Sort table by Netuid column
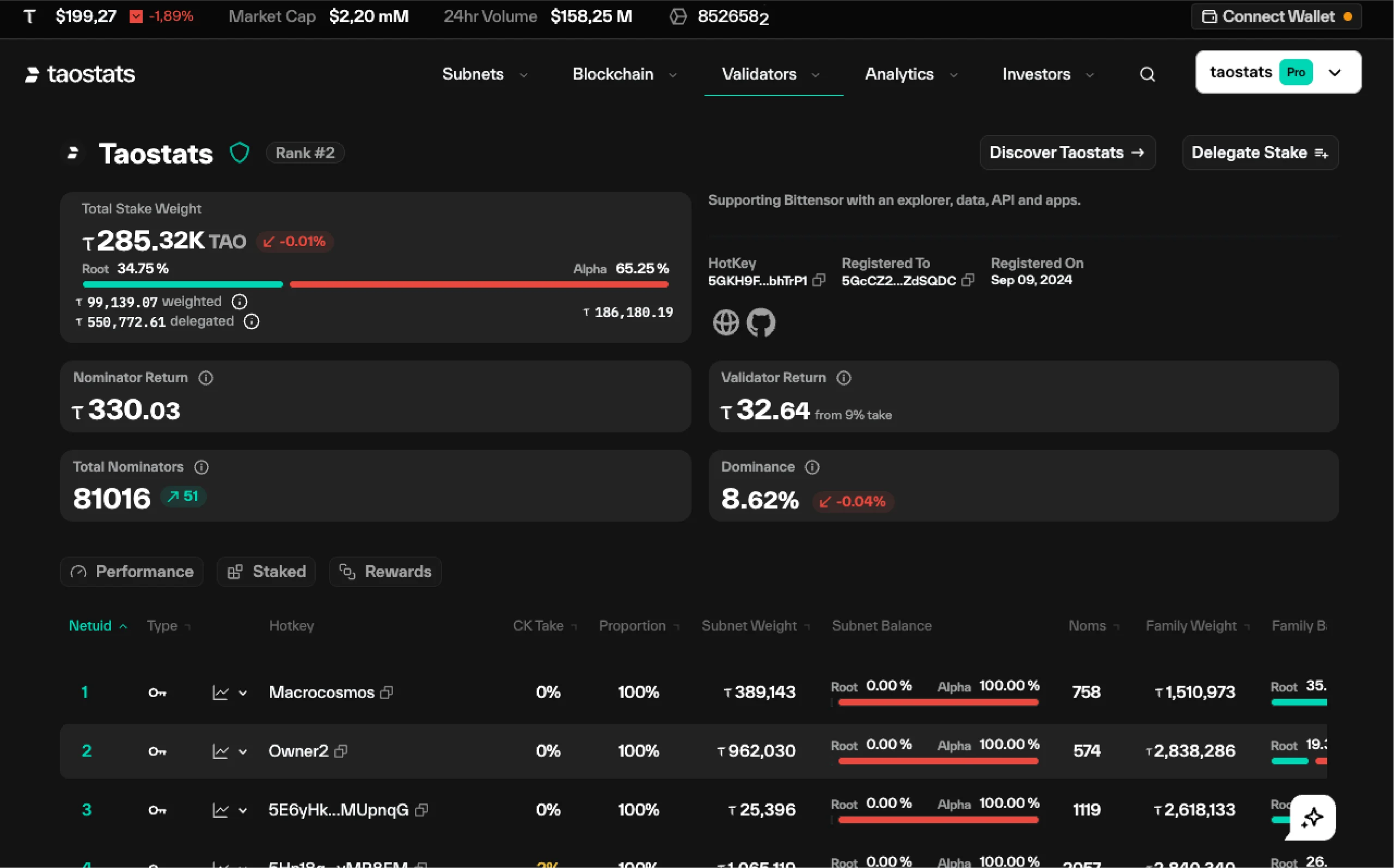 97,626
